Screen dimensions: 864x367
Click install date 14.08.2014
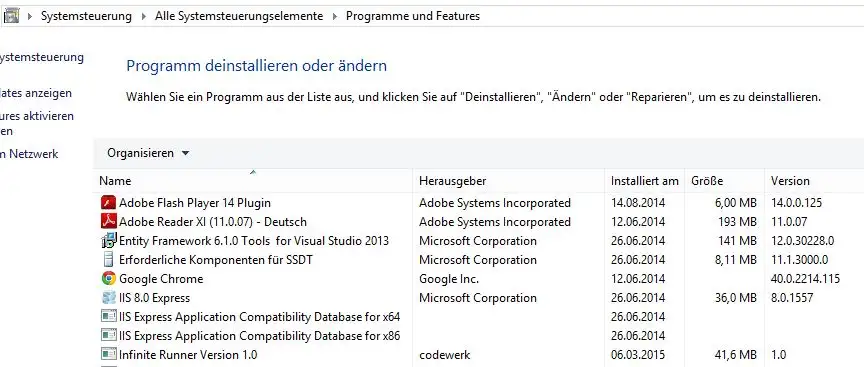click(638, 203)
